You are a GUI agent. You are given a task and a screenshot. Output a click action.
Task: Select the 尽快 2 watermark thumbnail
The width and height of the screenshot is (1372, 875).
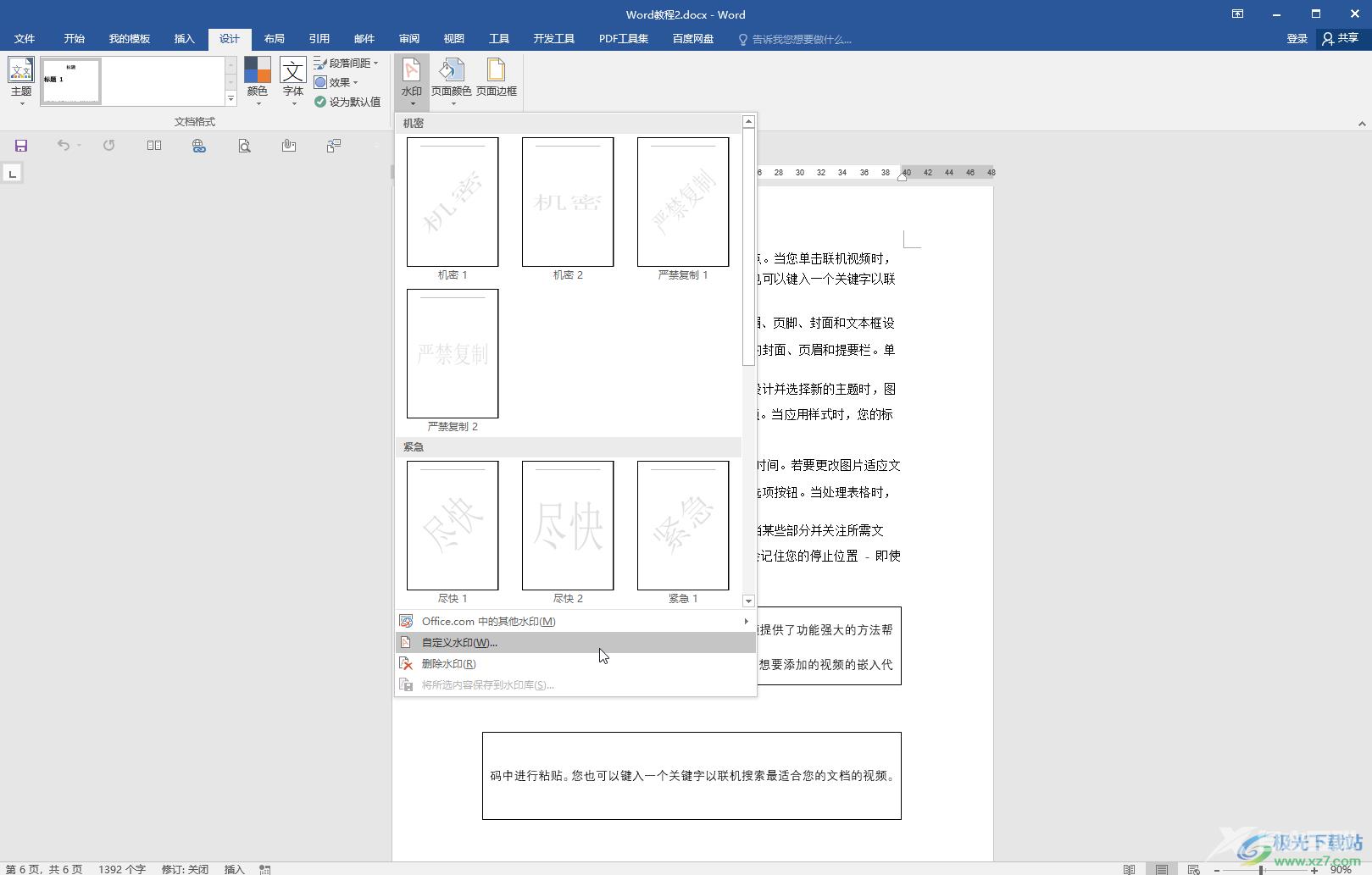point(568,525)
